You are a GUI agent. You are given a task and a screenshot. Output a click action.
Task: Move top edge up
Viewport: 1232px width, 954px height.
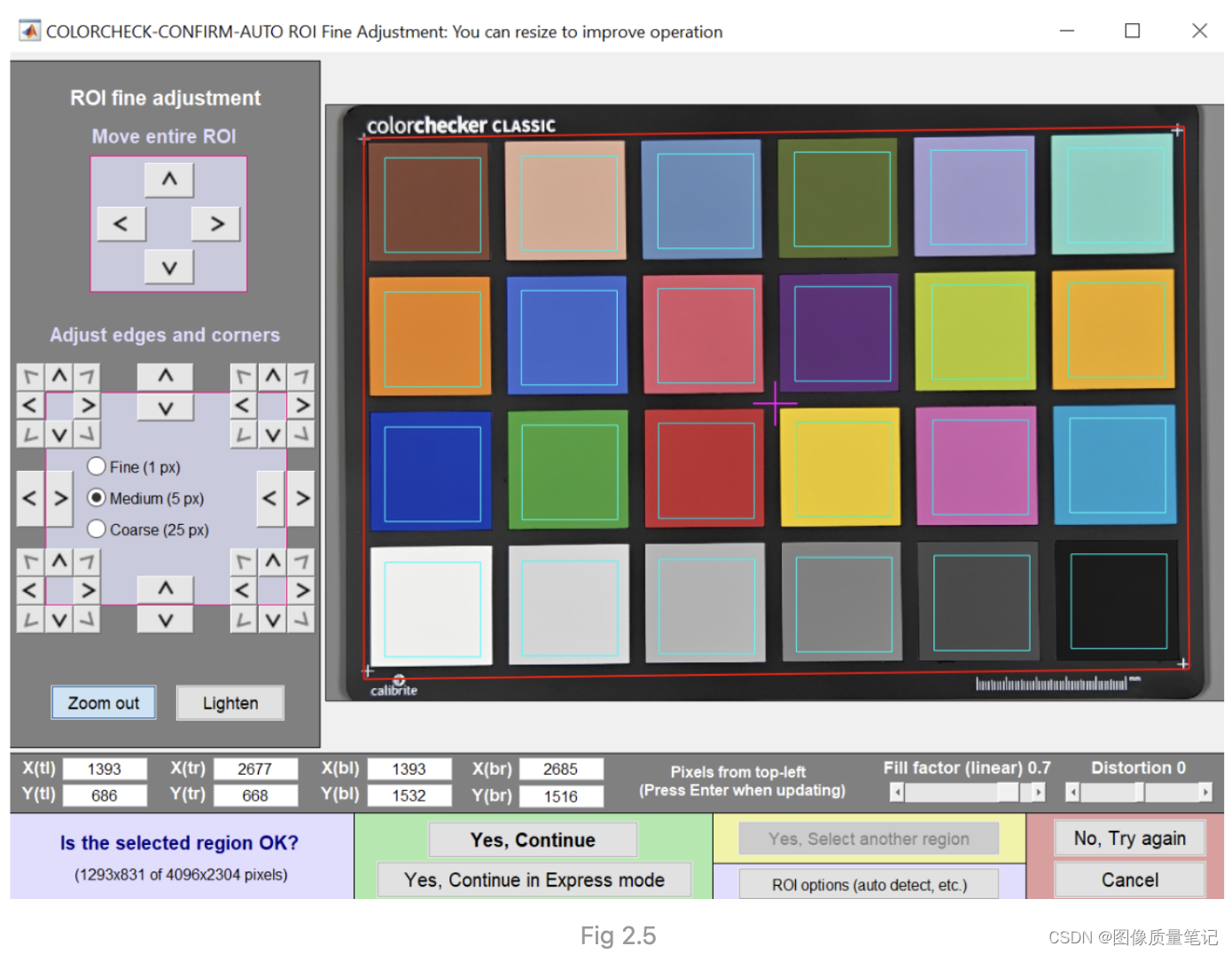click(165, 377)
